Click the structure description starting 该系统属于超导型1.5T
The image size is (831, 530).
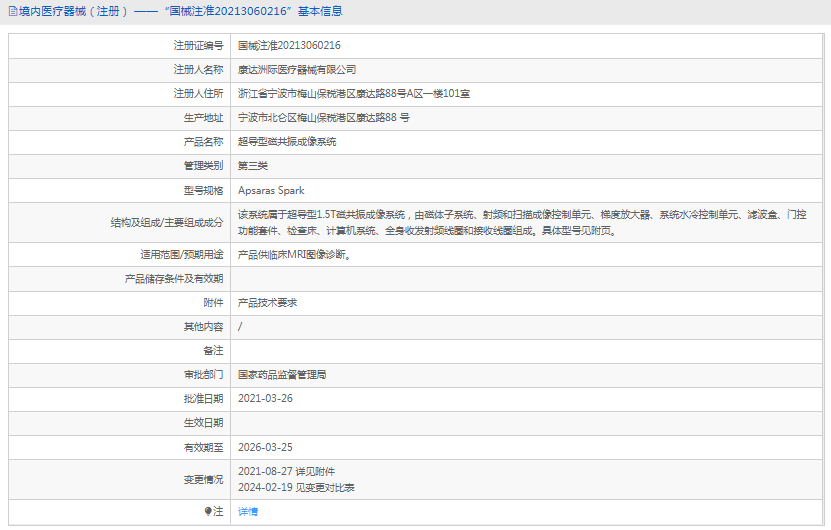522,223
